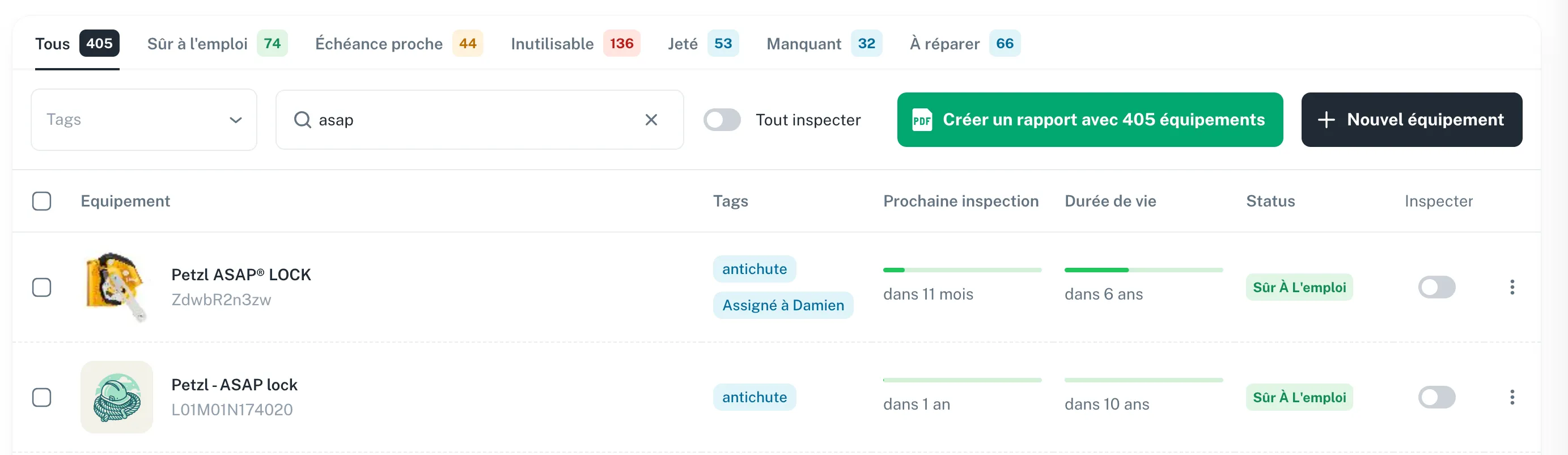
Task: Click the Sûr À L'emploi status of ZdwbR2n3zw
Action: pyautogui.click(x=1299, y=288)
